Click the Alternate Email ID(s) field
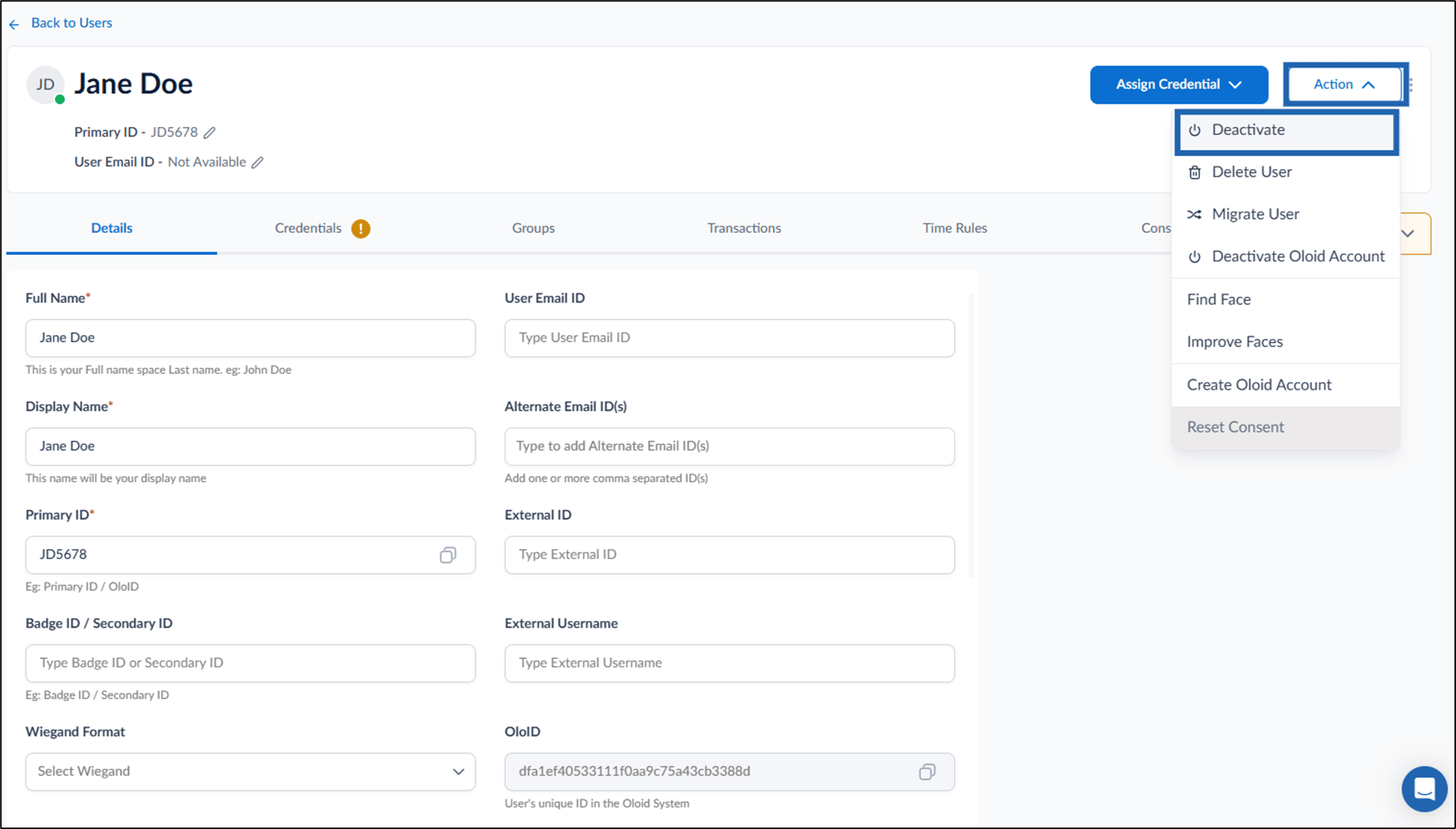This screenshot has height=829, width=1456. tap(729, 446)
